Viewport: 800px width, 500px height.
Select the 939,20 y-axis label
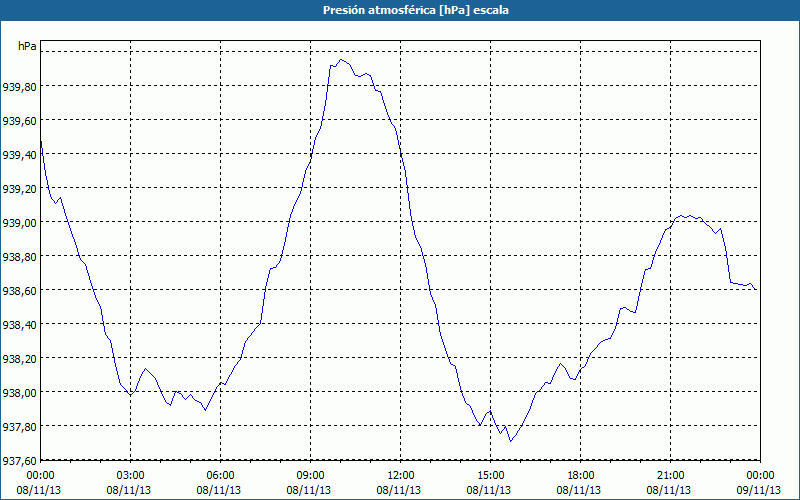pos(19,189)
